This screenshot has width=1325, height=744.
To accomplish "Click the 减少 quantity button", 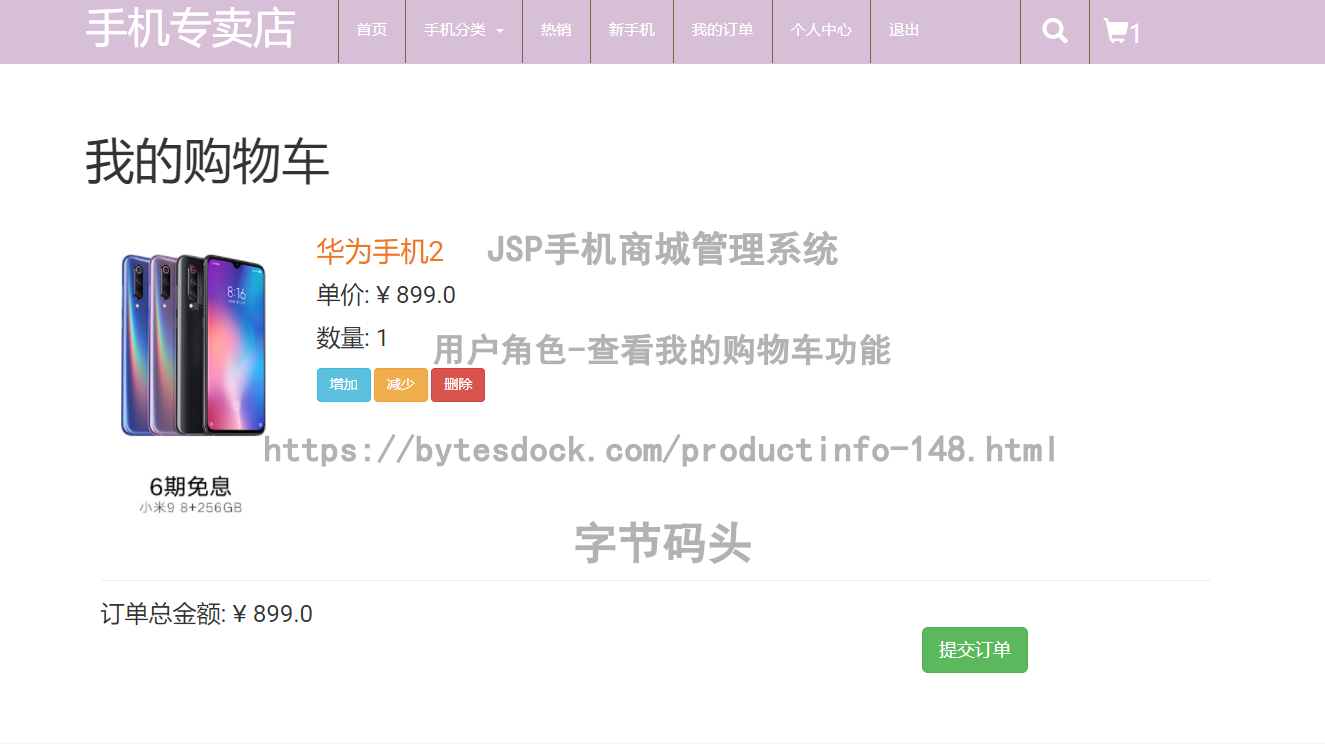I will point(401,385).
